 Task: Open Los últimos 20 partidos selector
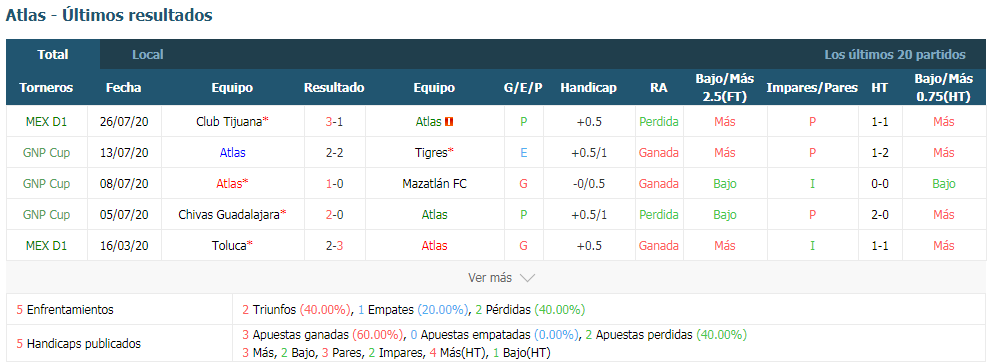[x=895, y=55]
